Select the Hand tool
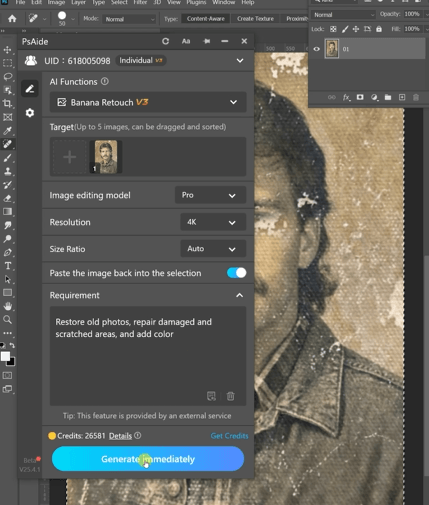 (x=7, y=306)
